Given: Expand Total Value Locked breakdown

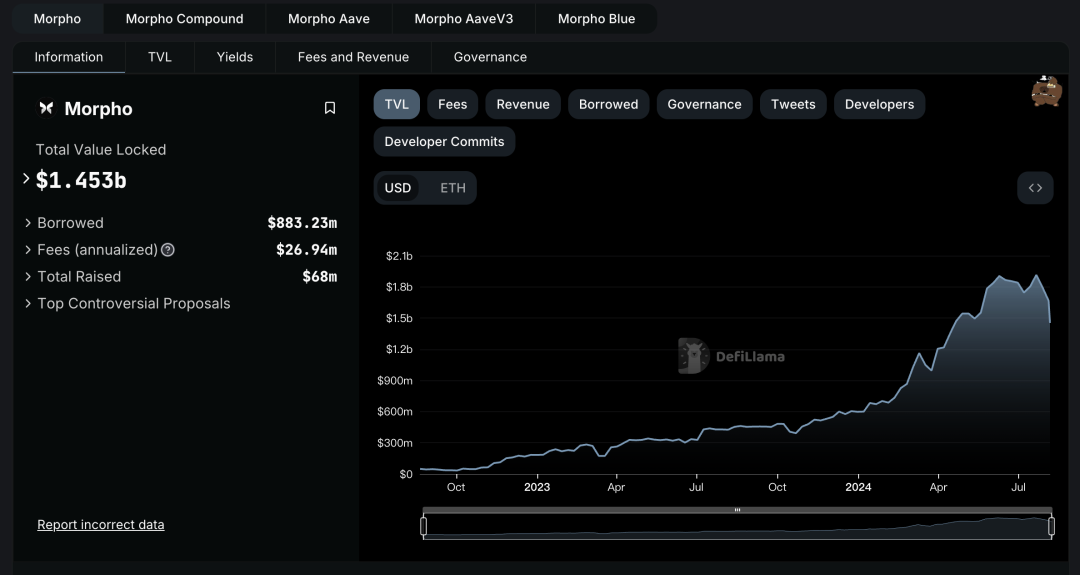Looking at the screenshot, I should pyautogui.click(x=26, y=179).
